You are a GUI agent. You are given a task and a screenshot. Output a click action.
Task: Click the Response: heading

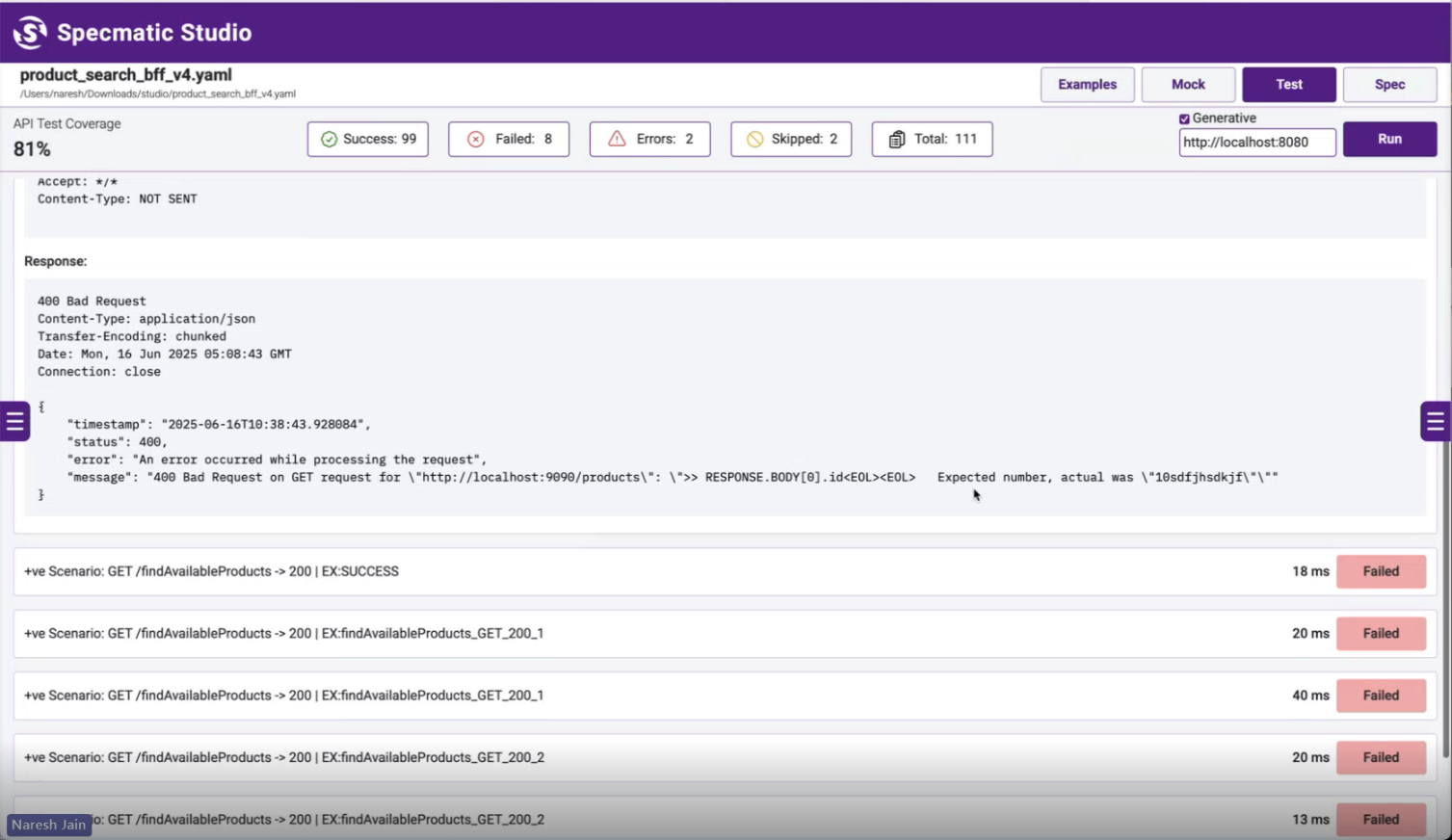[56, 261]
